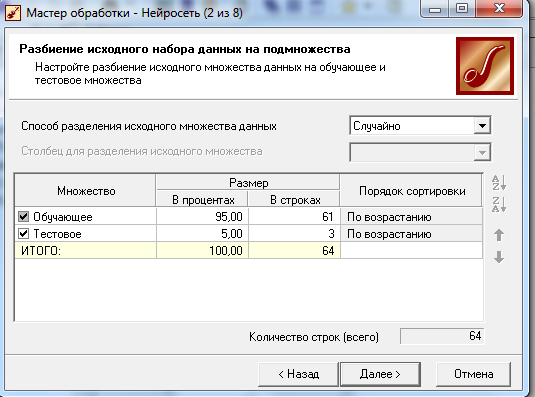The height and width of the screenshot is (397, 535).
Task: Uncheck the Тестовое set checkbox
Action: tap(23, 234)
